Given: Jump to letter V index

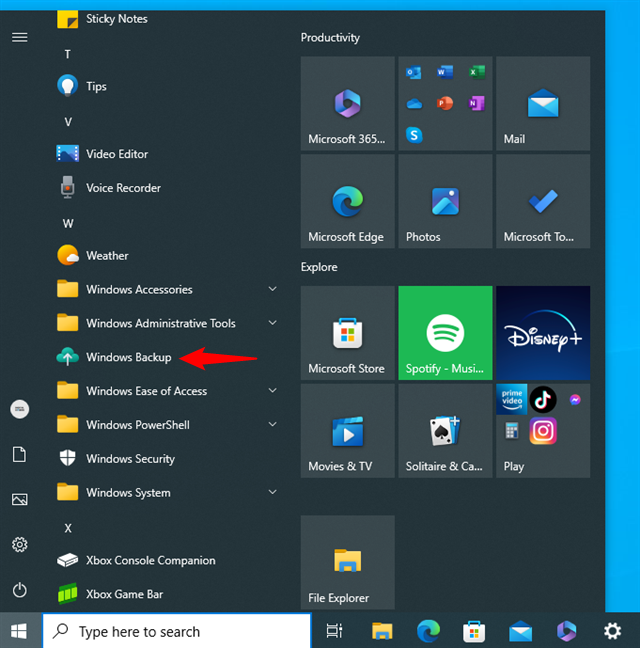Looking at the screenshot, I should [x=68, y=122].
